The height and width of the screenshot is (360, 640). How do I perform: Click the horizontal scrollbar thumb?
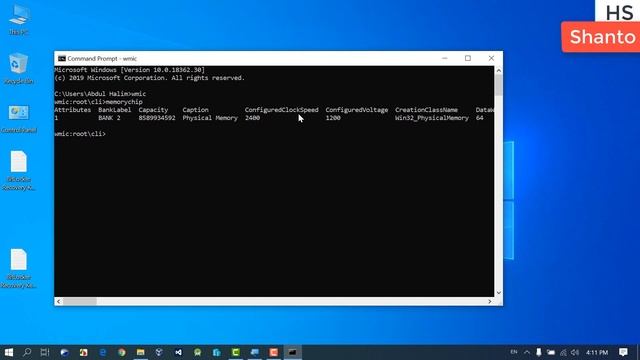tap(80, 301)
